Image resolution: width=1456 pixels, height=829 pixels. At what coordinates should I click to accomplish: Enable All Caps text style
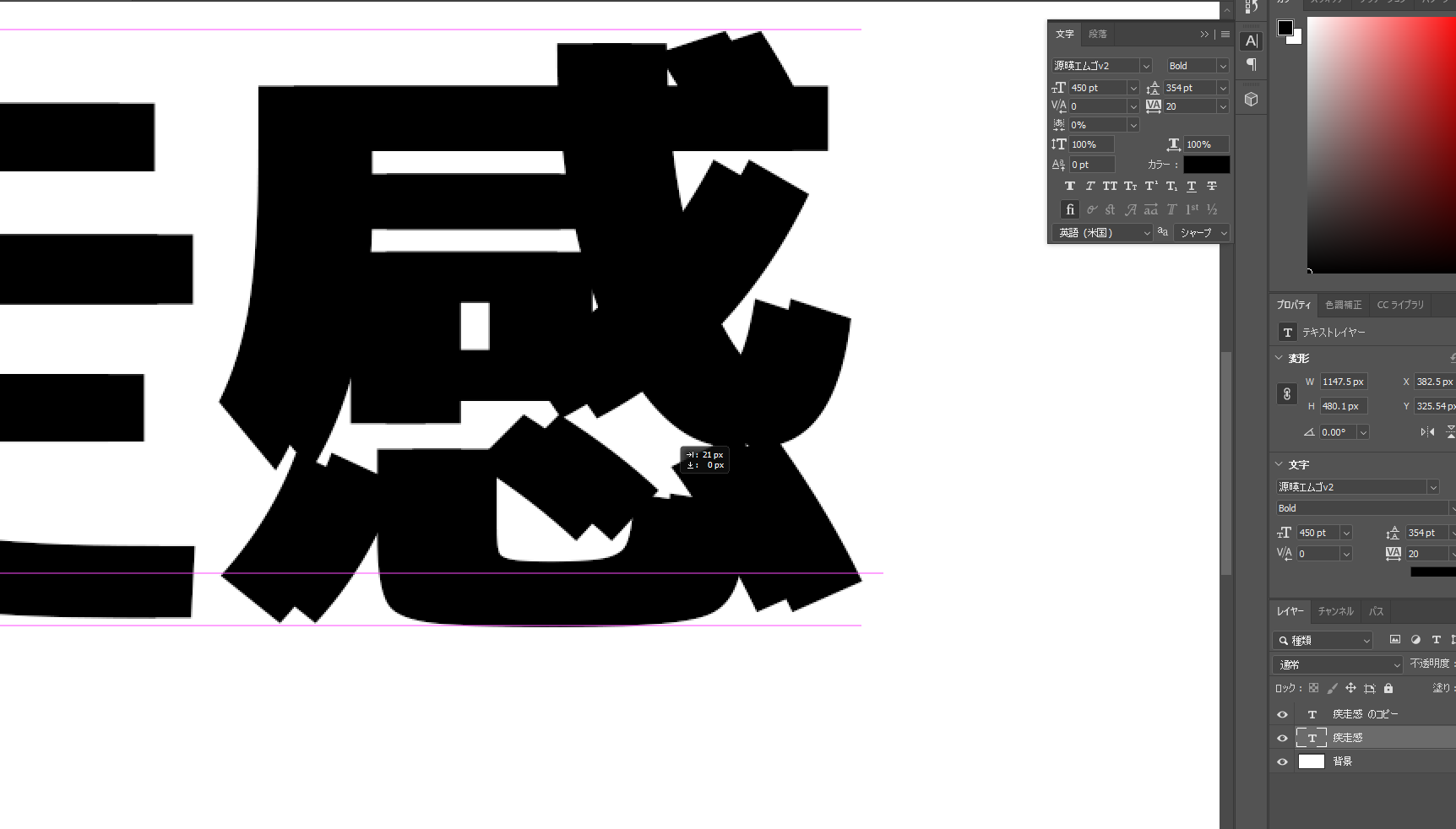[x=1110, y=186]
